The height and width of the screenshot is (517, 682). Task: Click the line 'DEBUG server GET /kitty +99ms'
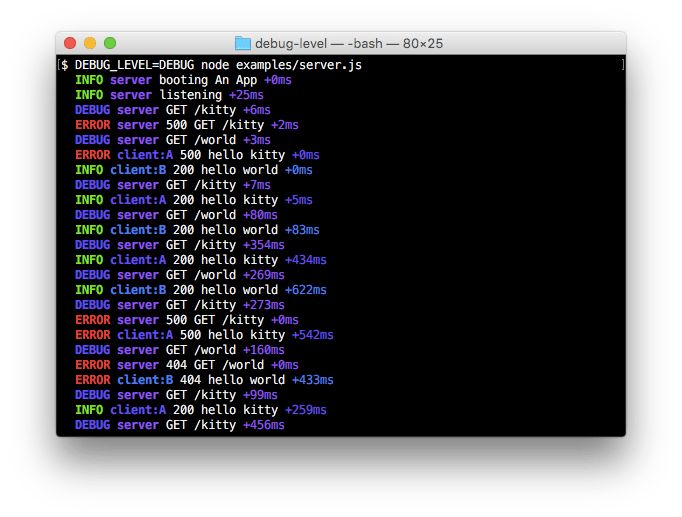(176, 395)
